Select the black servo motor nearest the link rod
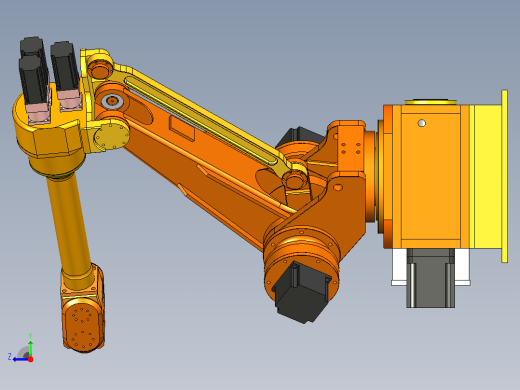 [x=65, y=67]
